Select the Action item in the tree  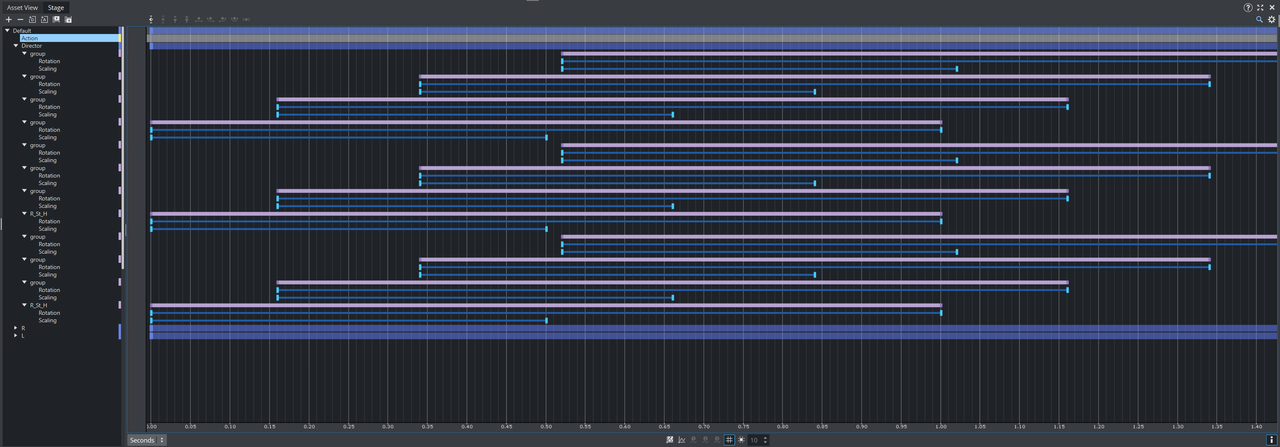pos(30,38)
